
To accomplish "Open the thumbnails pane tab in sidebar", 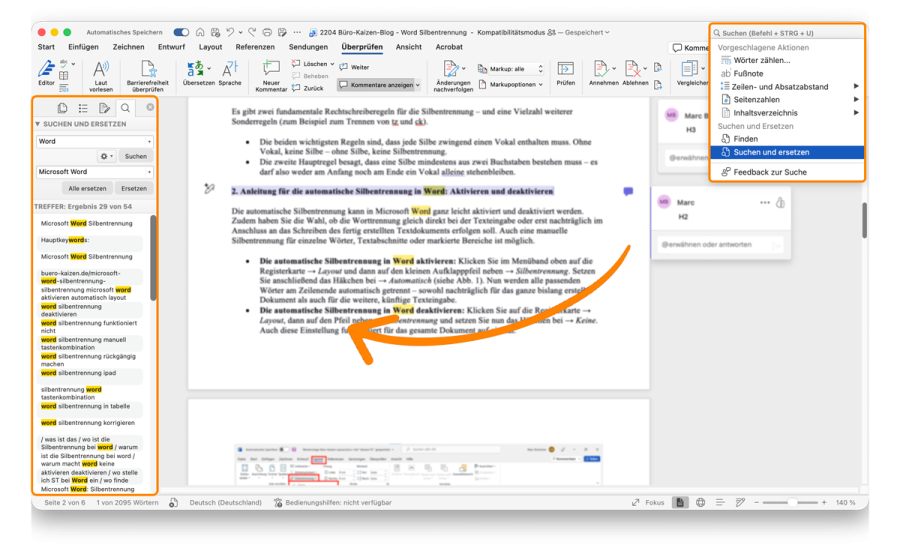I will (x=62, y=108).
